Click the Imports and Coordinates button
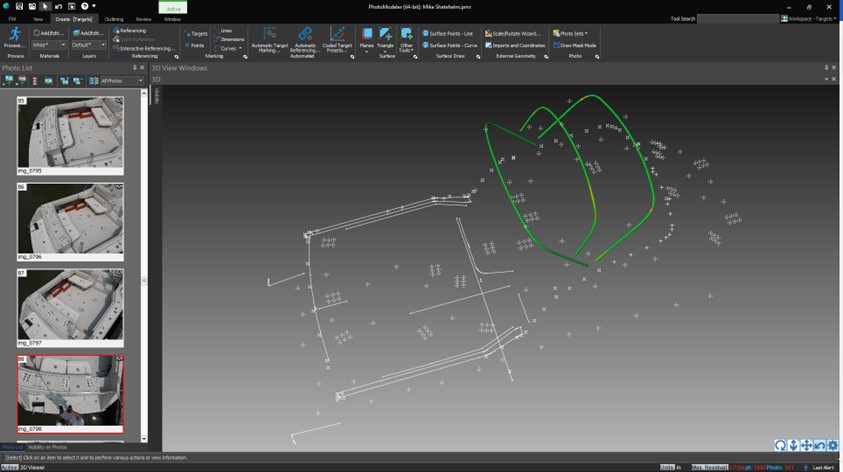This screenshot has height=472, width=843. click(517, 45)
